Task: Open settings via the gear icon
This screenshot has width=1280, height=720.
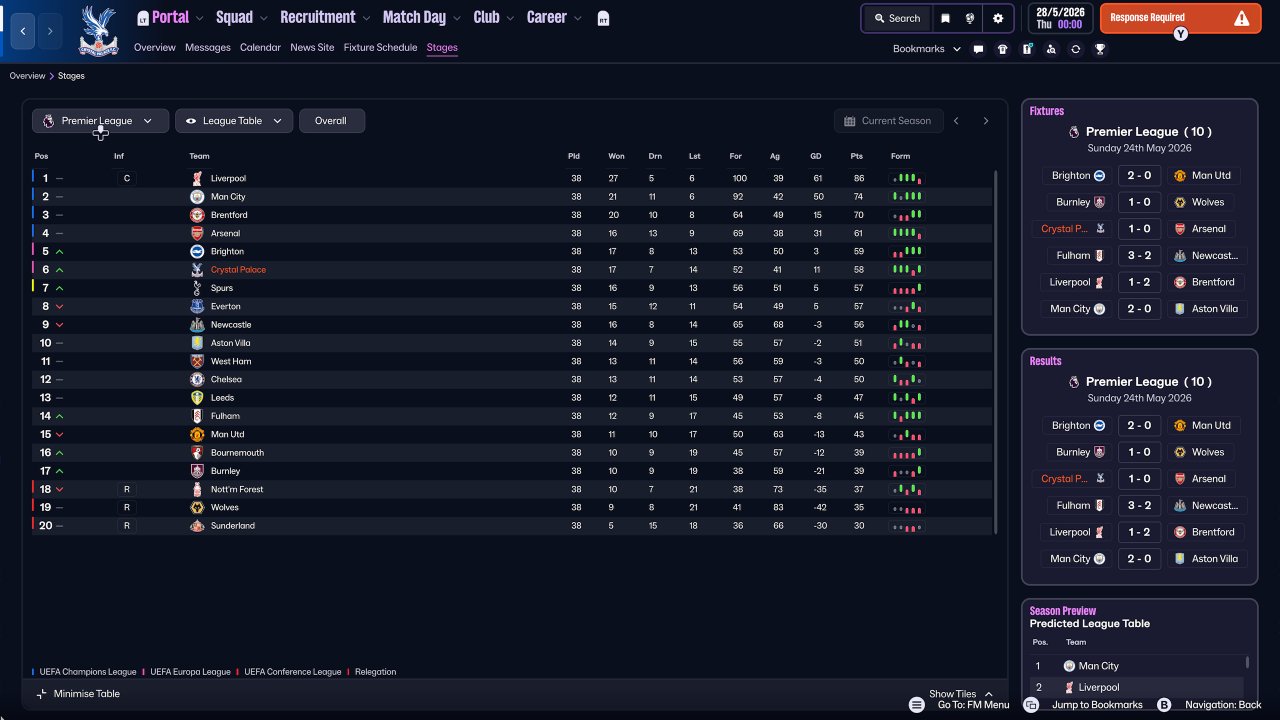Action: coord(998,18)
